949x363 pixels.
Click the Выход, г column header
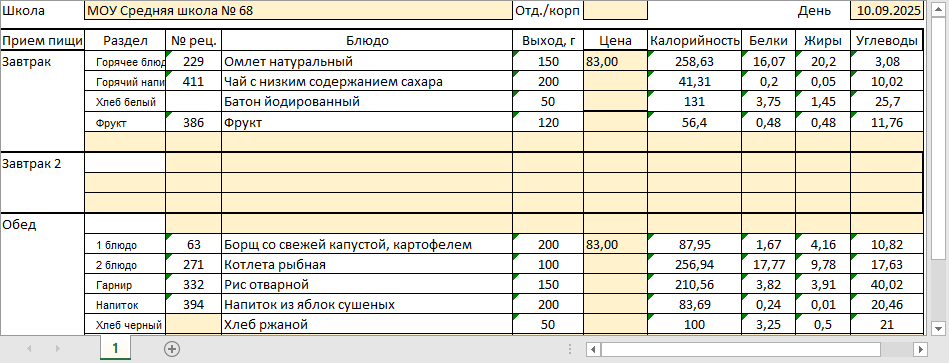pos(548,41)
